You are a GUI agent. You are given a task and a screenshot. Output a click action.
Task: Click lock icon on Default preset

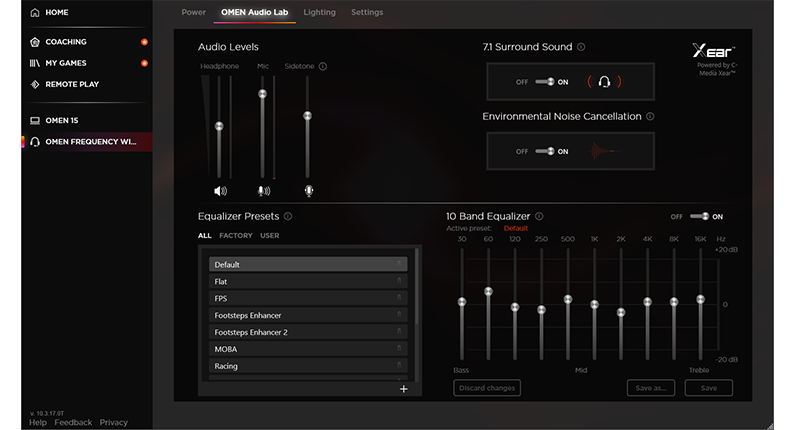[399, 264]
